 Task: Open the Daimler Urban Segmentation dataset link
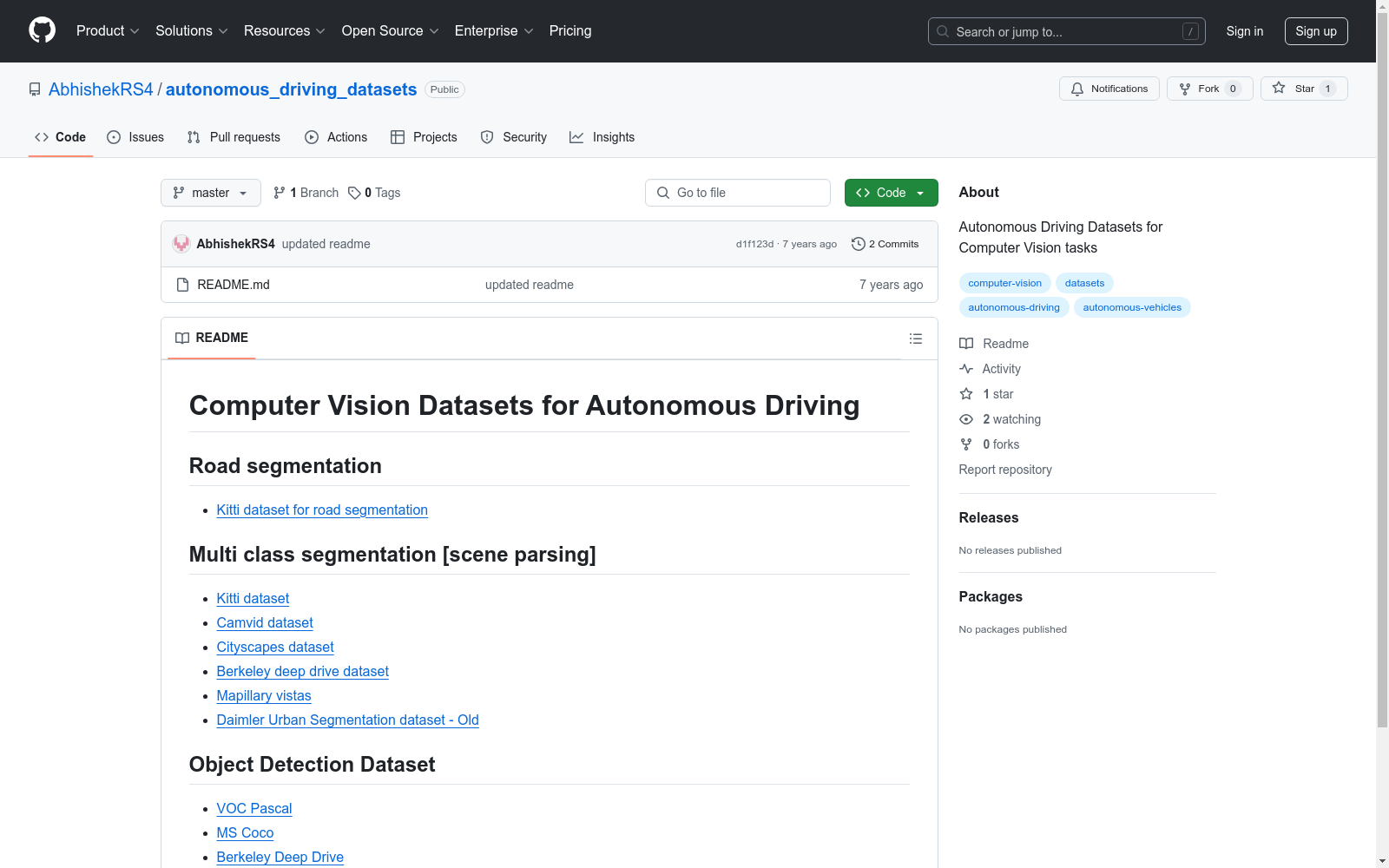pyautogui.click(x=348, y=720)
